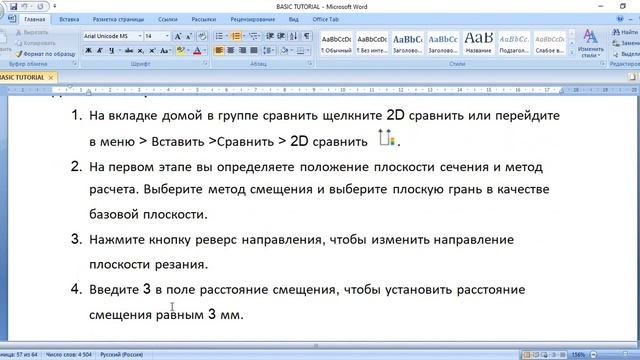Screen dimensions: 640x360
Task: Open the bullet list dropdown
Action: coord(227,36)
